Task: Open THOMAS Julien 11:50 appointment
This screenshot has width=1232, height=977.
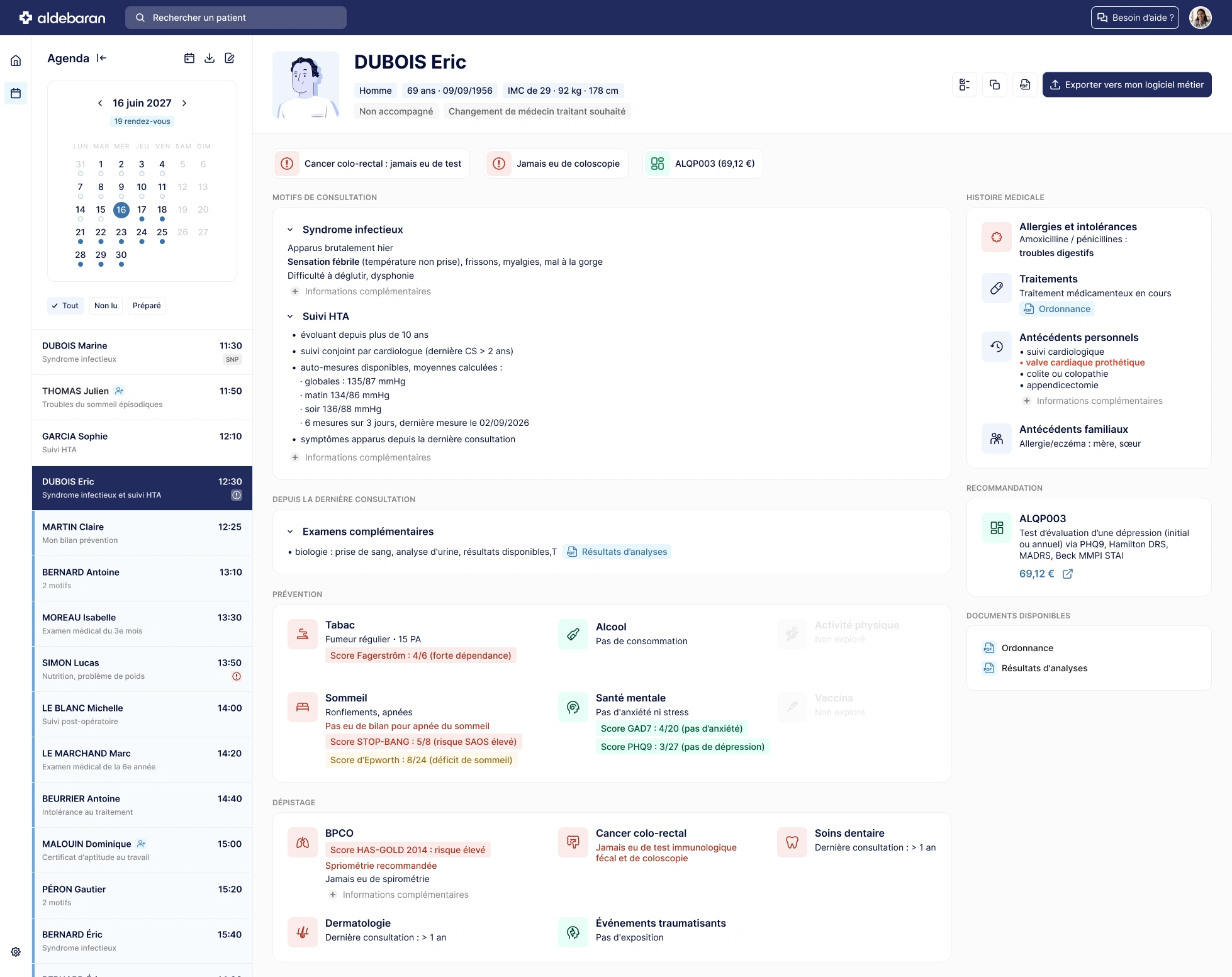Action: (x=142, y=398)
